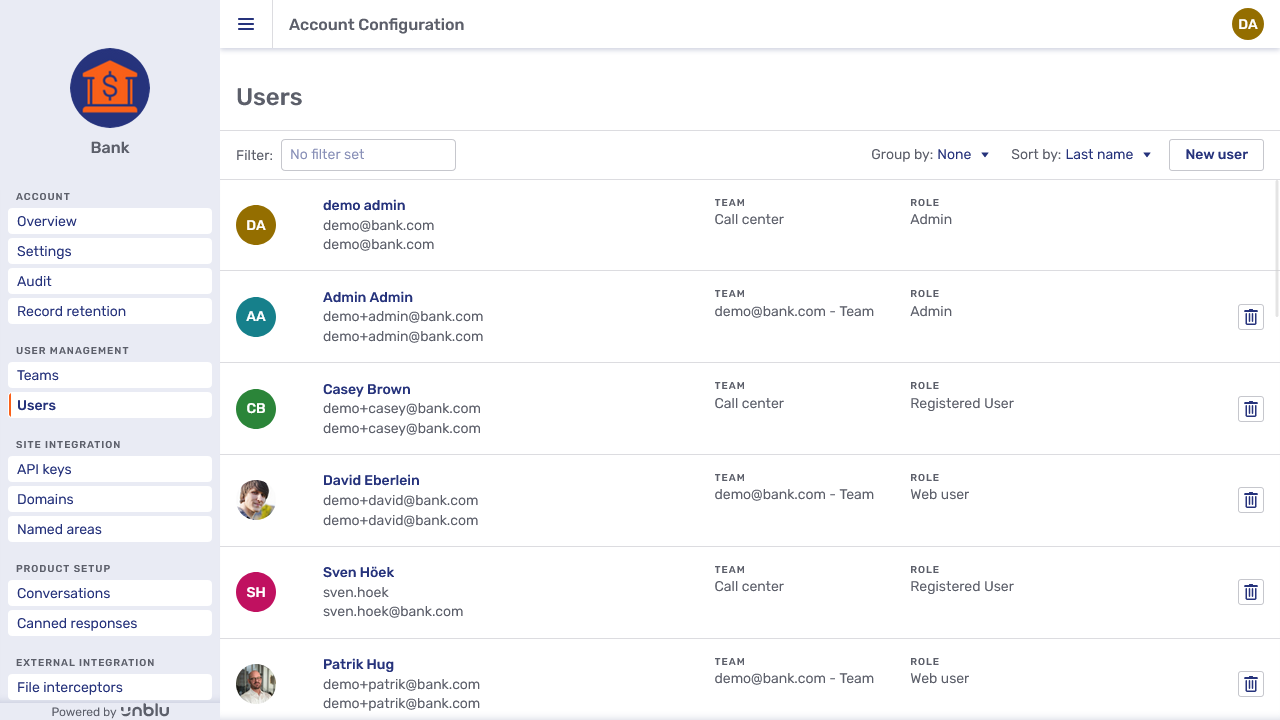Click the CB avatar for Casey Brown
The height and width of the screenshot is (720, 1280).
click(255, 408)
